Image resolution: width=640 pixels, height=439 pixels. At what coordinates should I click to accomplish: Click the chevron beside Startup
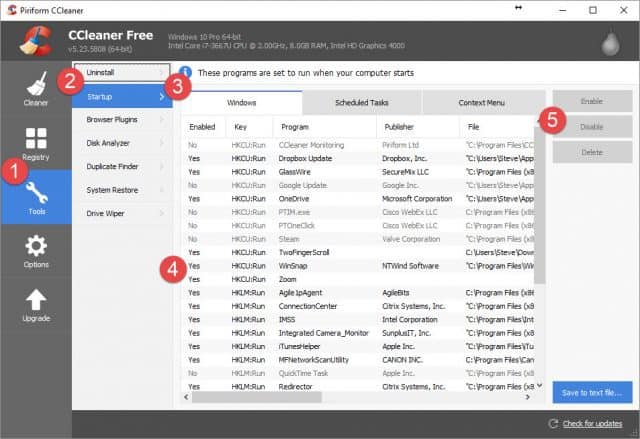(162, 97)
